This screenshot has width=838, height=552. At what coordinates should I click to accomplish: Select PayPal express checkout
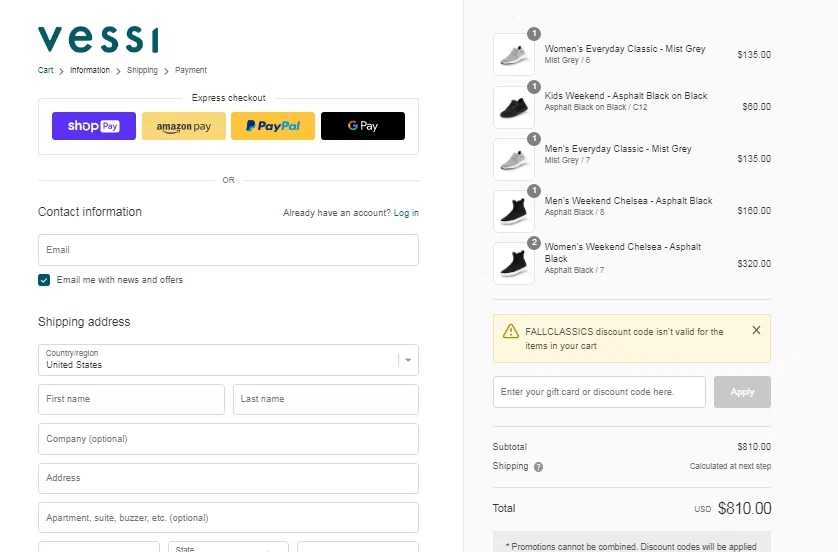[x=273, y=126]
